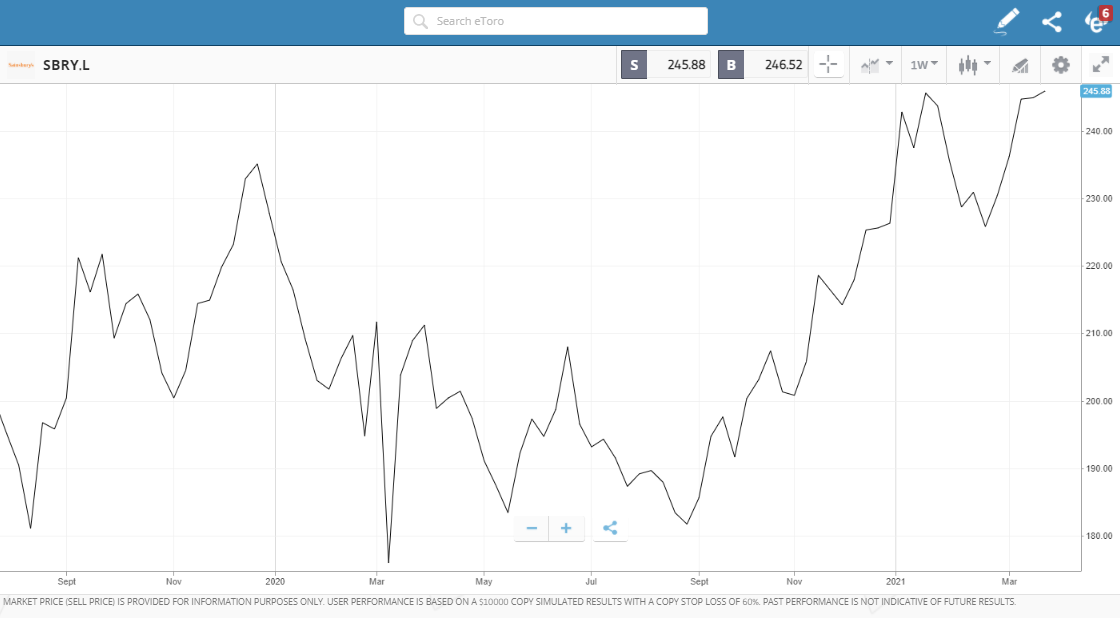Click into Search eToro field
This screenshot has height=618, width=1120.
click(x=556, y=21)
